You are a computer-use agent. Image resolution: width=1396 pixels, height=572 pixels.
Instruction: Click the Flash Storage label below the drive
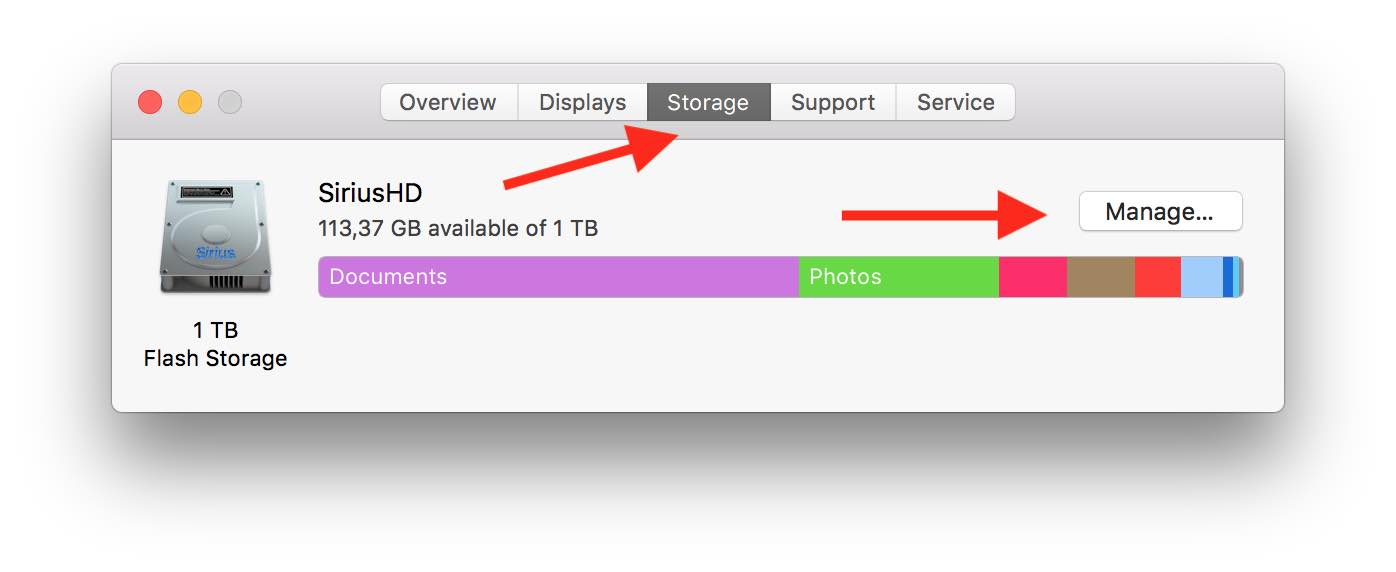[215, 358]
